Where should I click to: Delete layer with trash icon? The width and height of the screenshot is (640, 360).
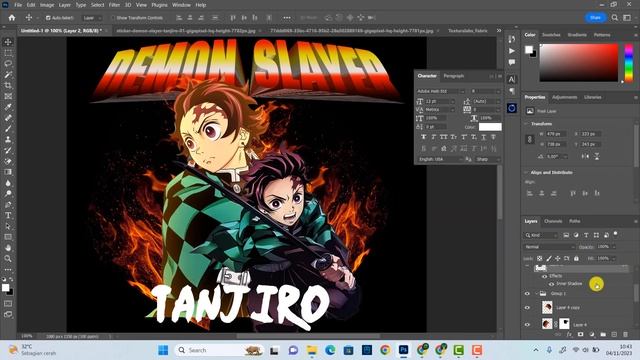click(625, 334)
